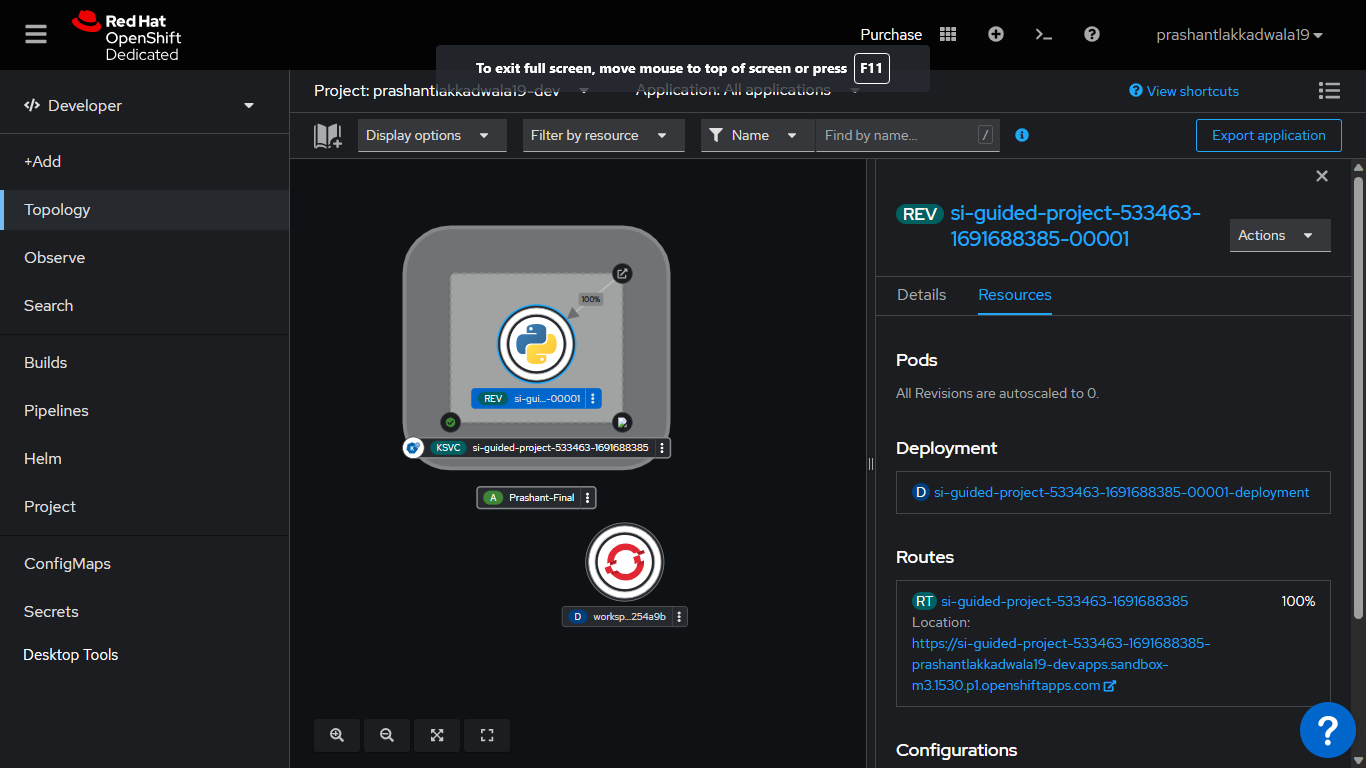The height and width of the screenshot is (768, 1366).
Task: Click the quick create plus icon
Action: [x=995, y=34]
